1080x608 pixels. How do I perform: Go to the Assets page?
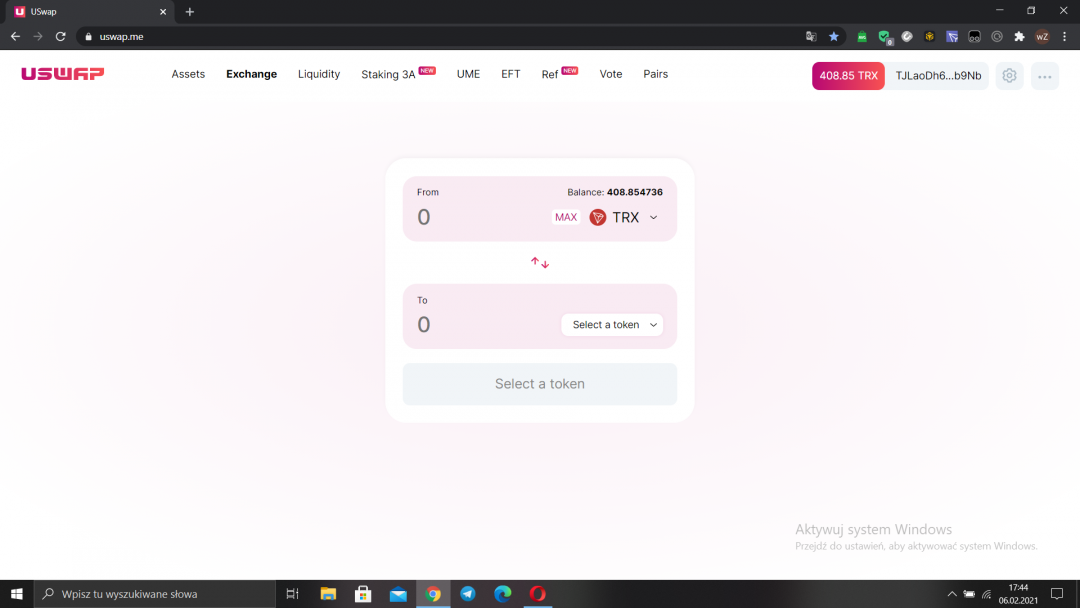coord(188,74)
